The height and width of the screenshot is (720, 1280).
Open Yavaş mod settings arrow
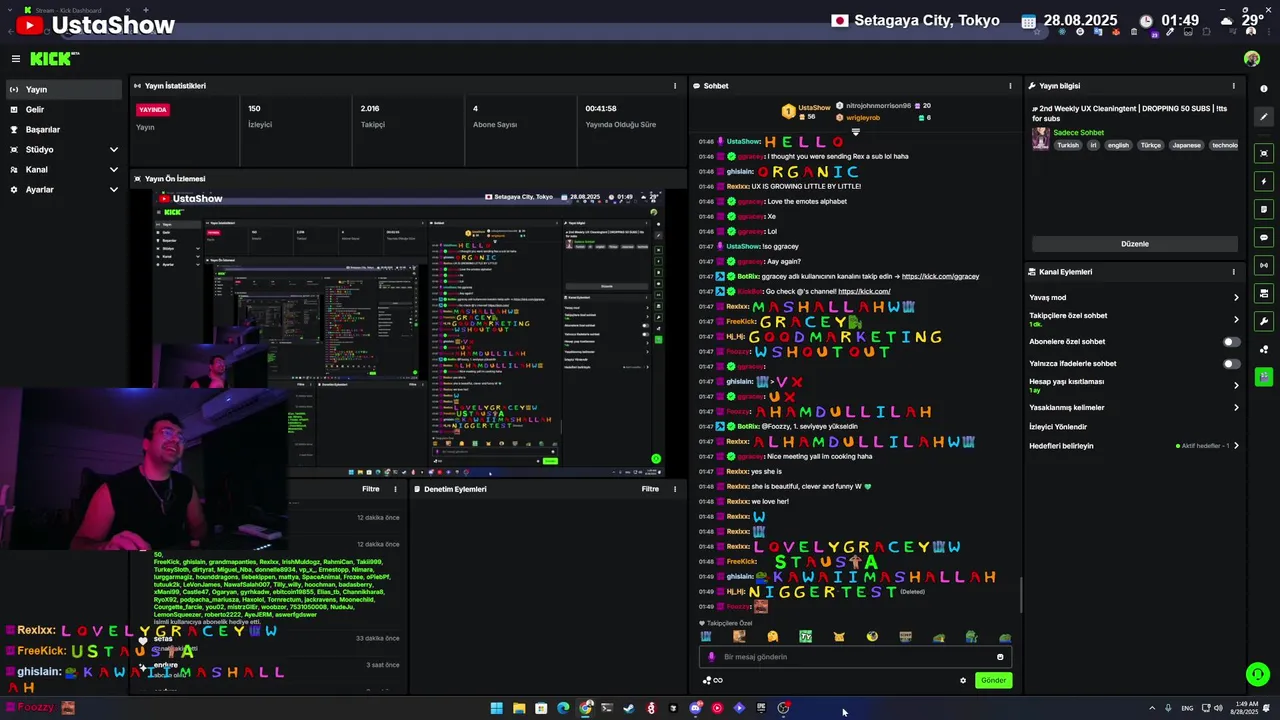tap(1235, 298)
